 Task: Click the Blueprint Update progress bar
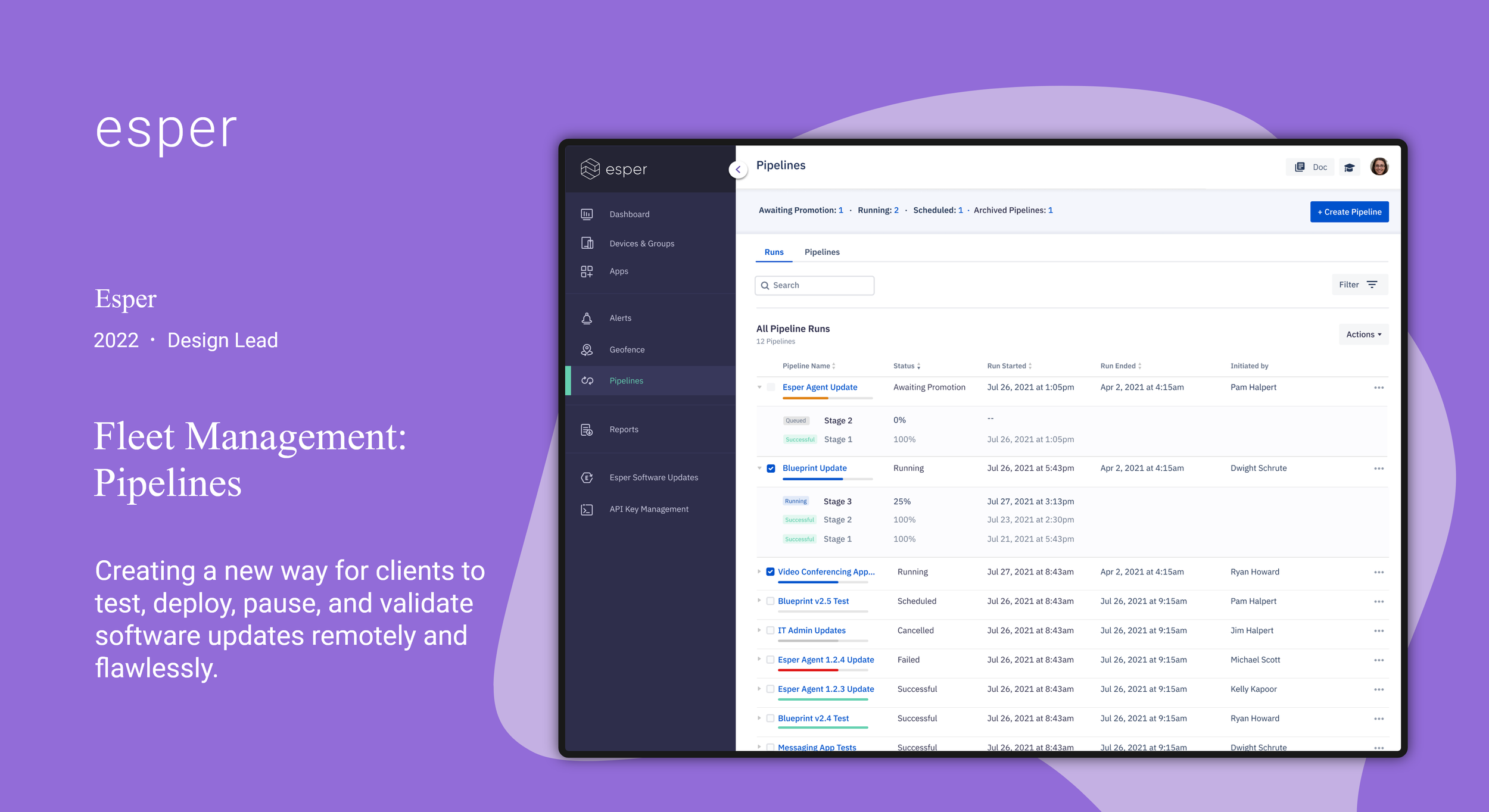pos(827,479)
